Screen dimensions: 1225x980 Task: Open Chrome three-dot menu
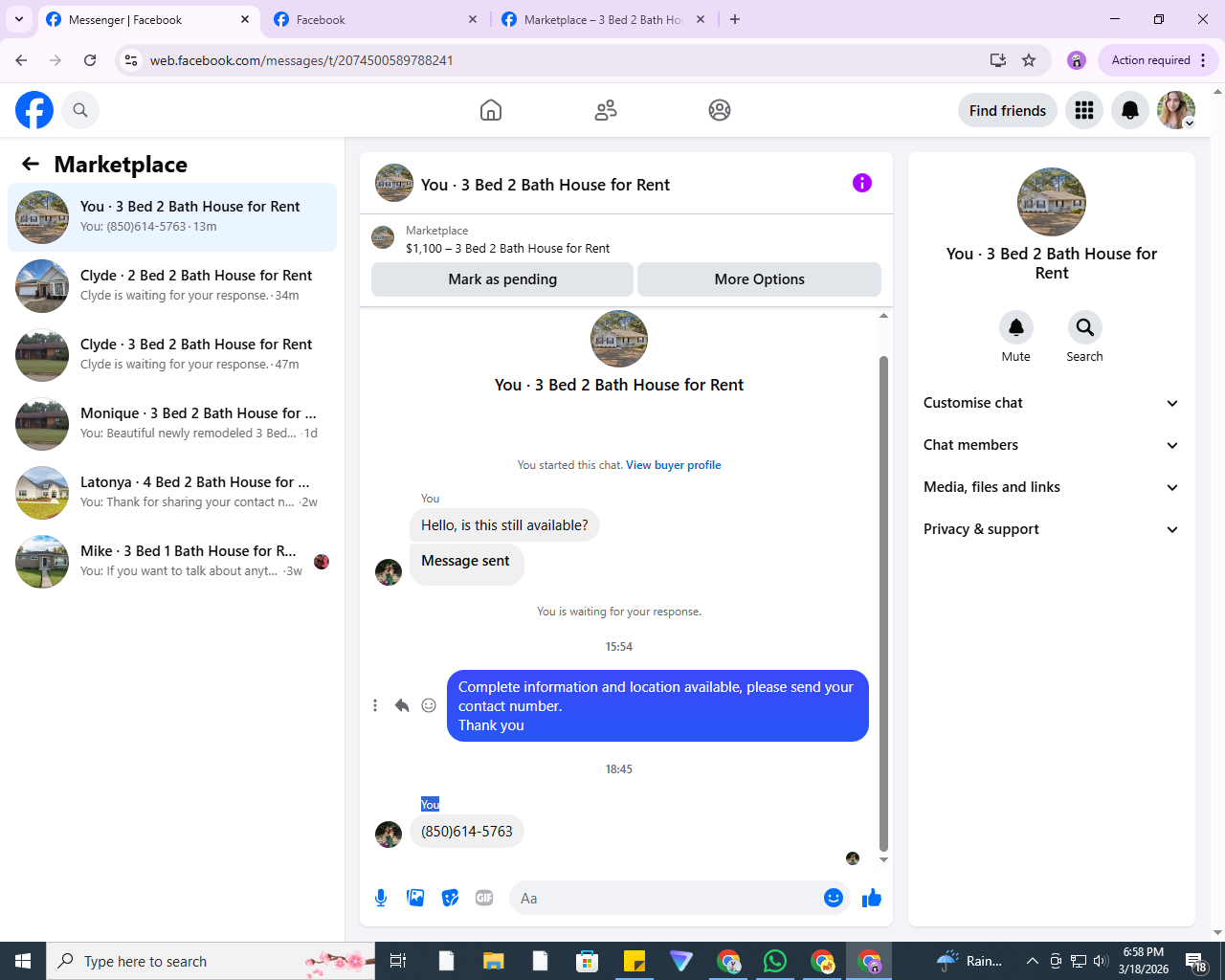(1203, 60)
